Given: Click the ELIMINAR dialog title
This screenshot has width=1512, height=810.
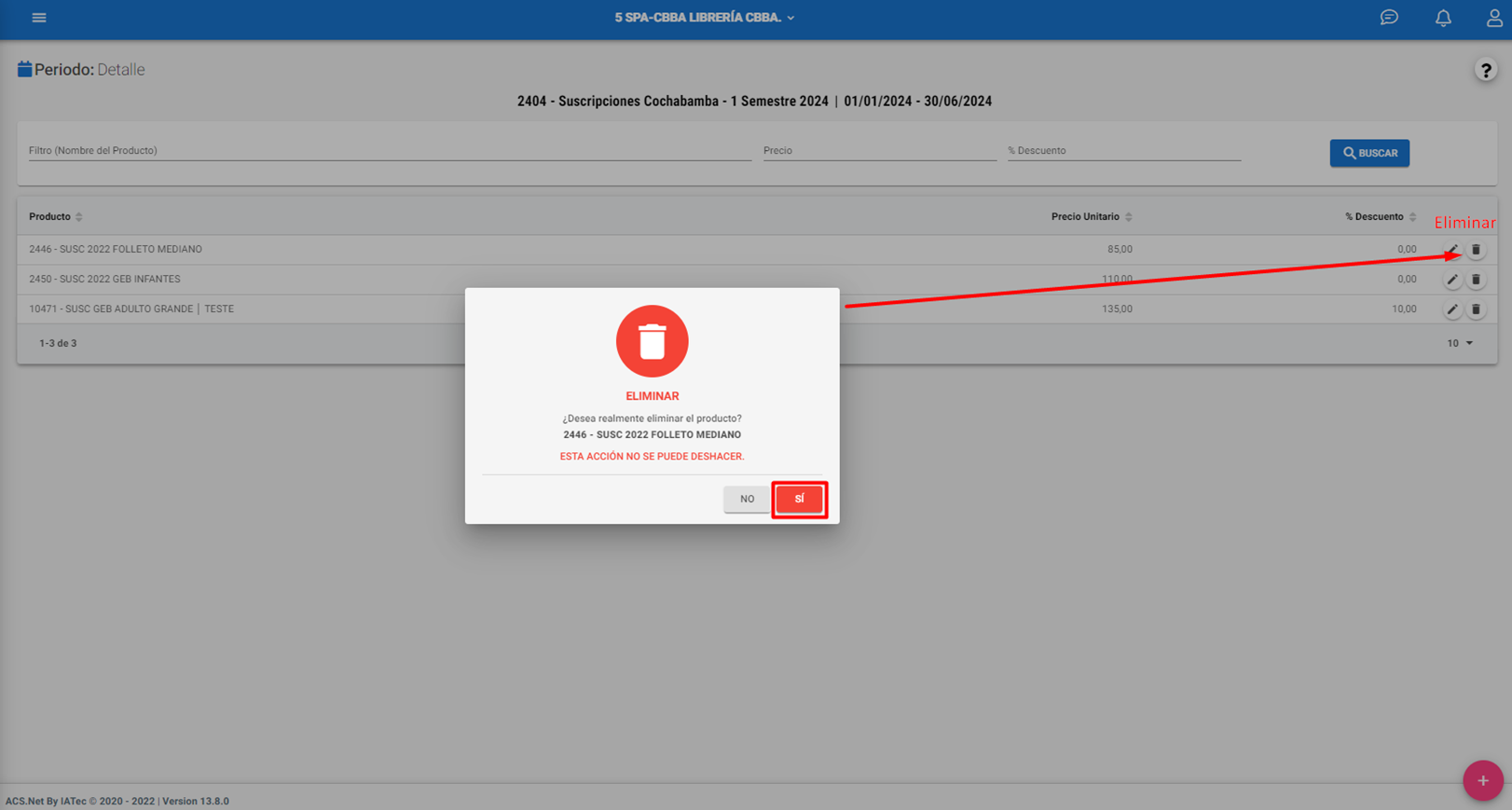Looking at the screenshot, I should point(653,396).
